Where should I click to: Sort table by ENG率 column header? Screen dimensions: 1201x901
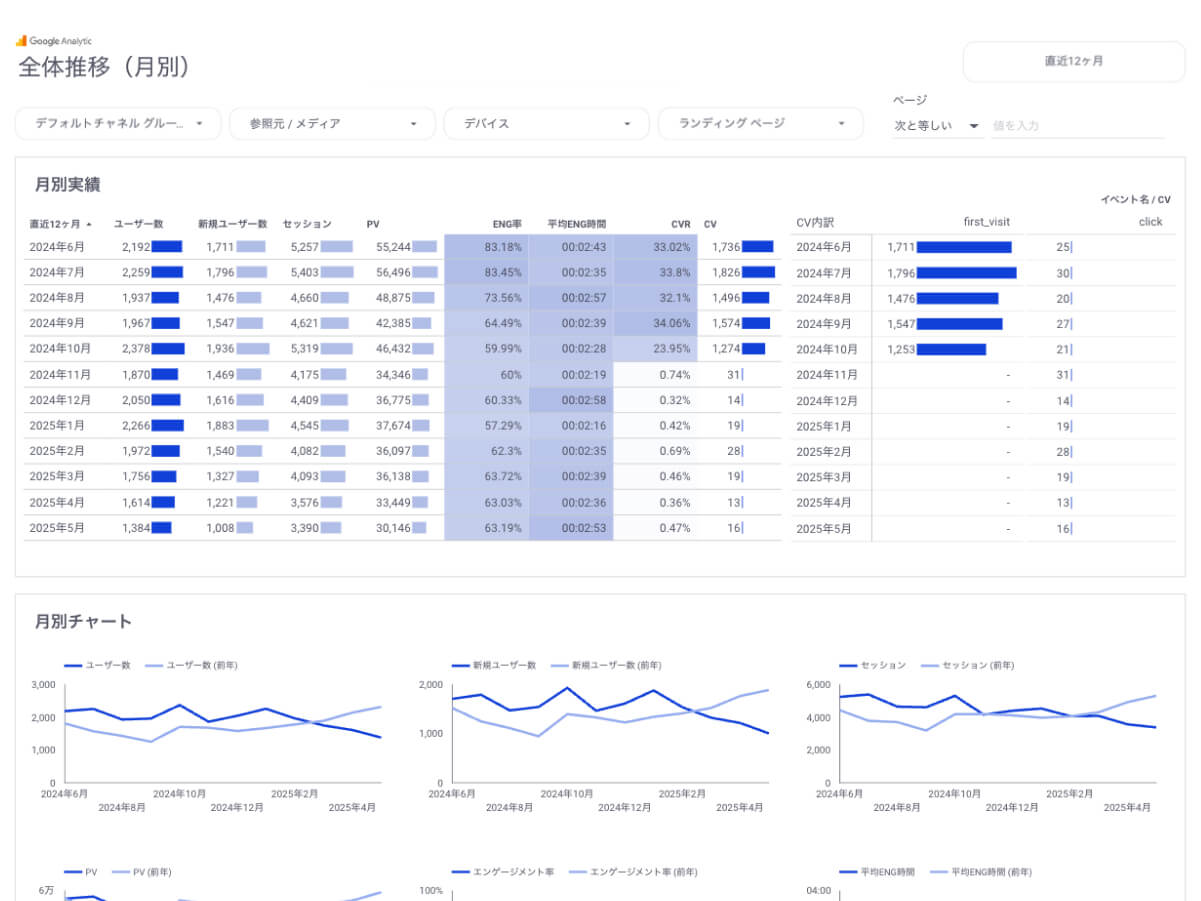tap(507, 224)
